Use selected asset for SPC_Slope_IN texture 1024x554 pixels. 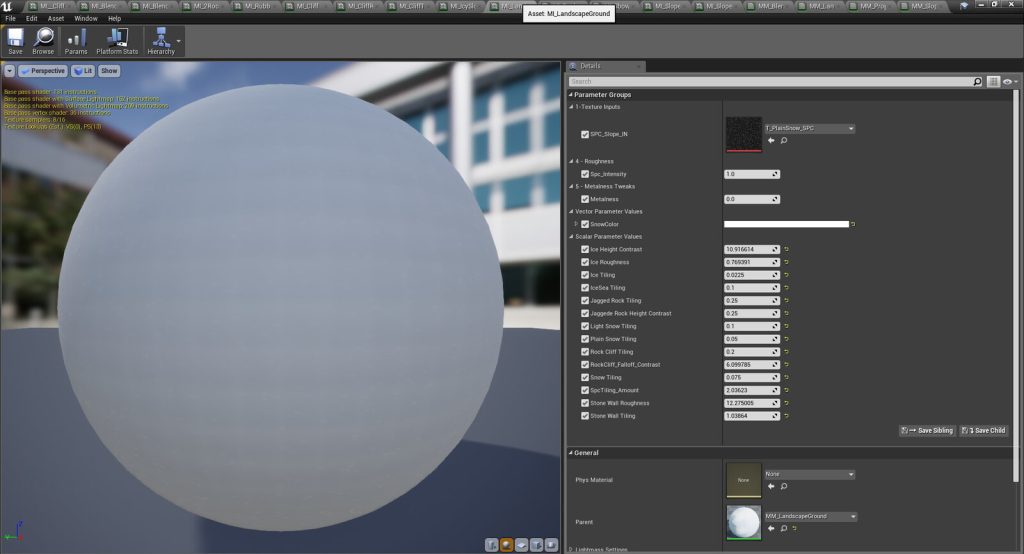tap(771, 141)
